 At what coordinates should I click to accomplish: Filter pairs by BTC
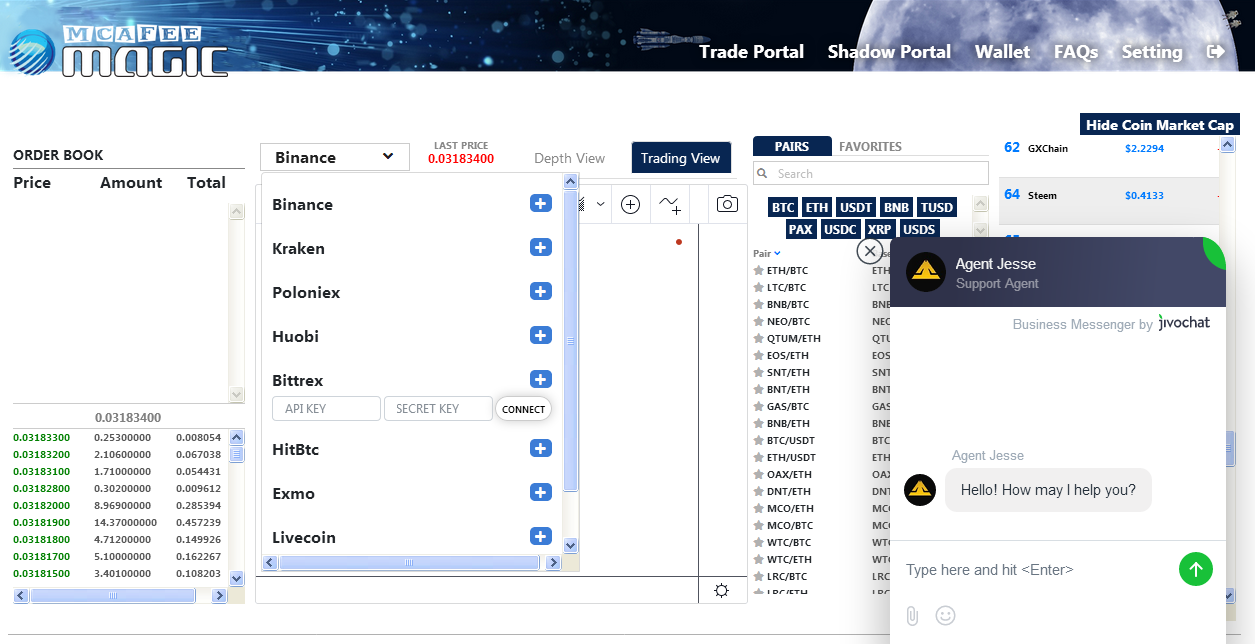click(783, 207)
